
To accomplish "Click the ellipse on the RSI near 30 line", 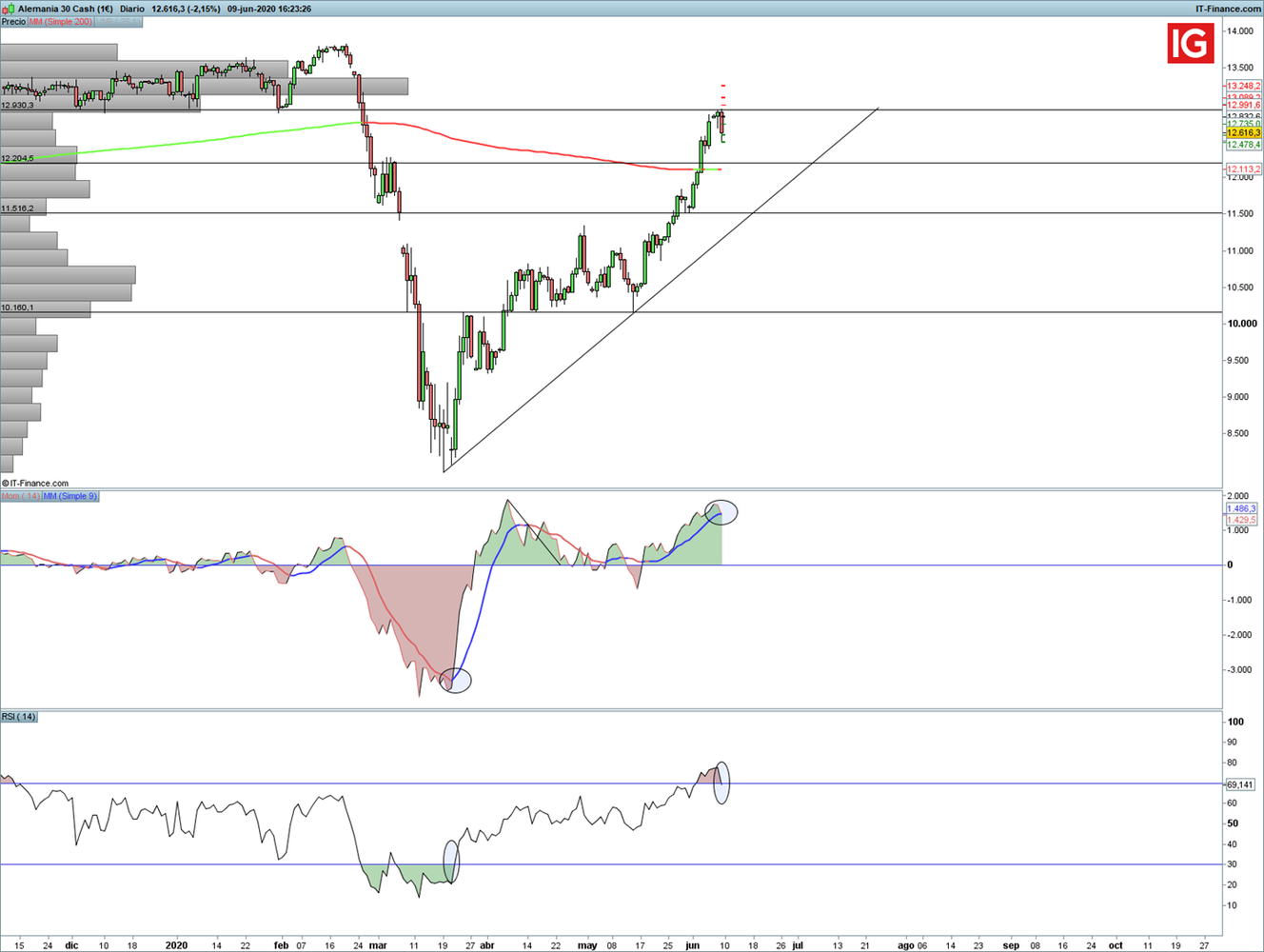I will click(x=451, y=861).
